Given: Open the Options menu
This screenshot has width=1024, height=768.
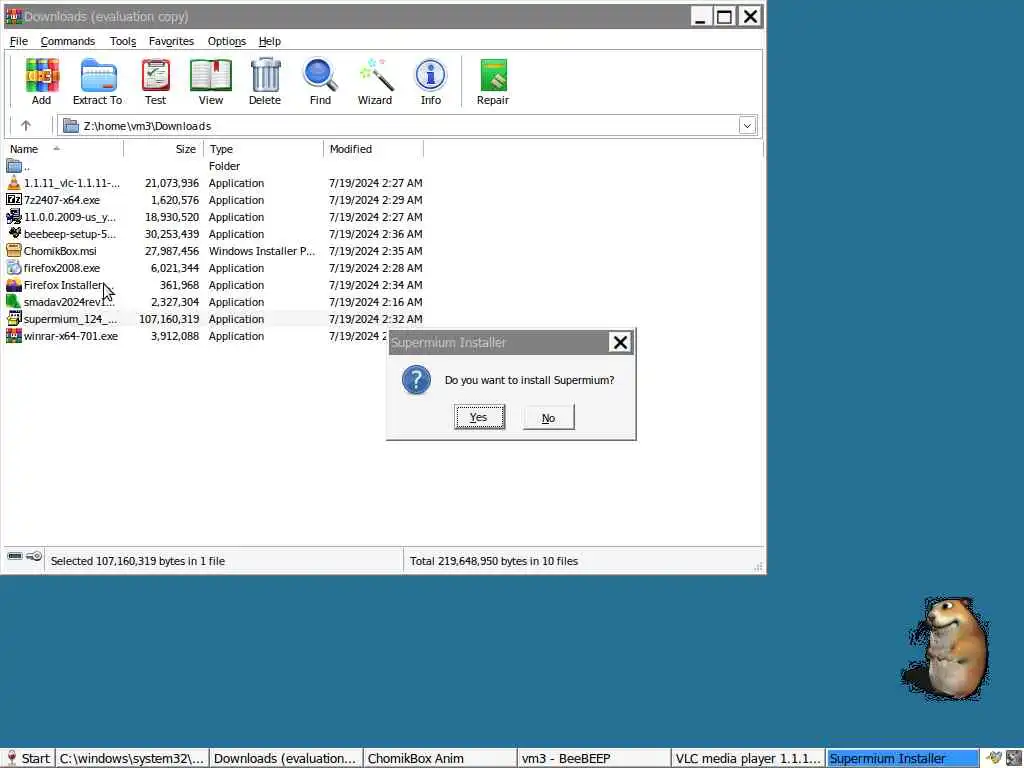Looking at the screenshot, I should coord(227,41).
